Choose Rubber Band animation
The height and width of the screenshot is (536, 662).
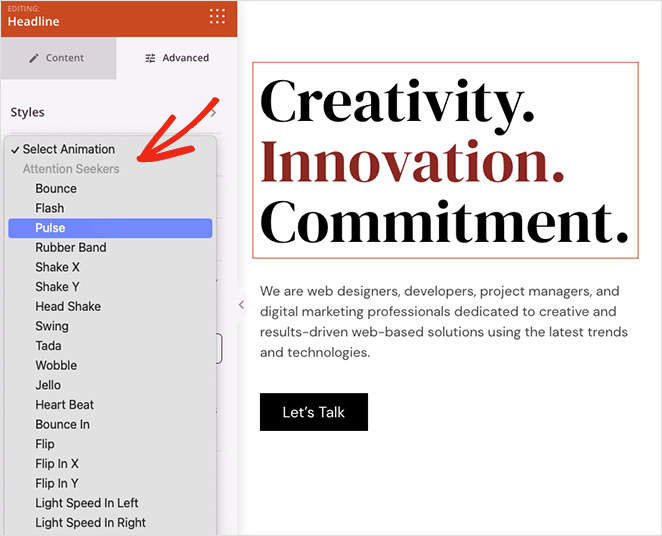click(x=110, y=247)
